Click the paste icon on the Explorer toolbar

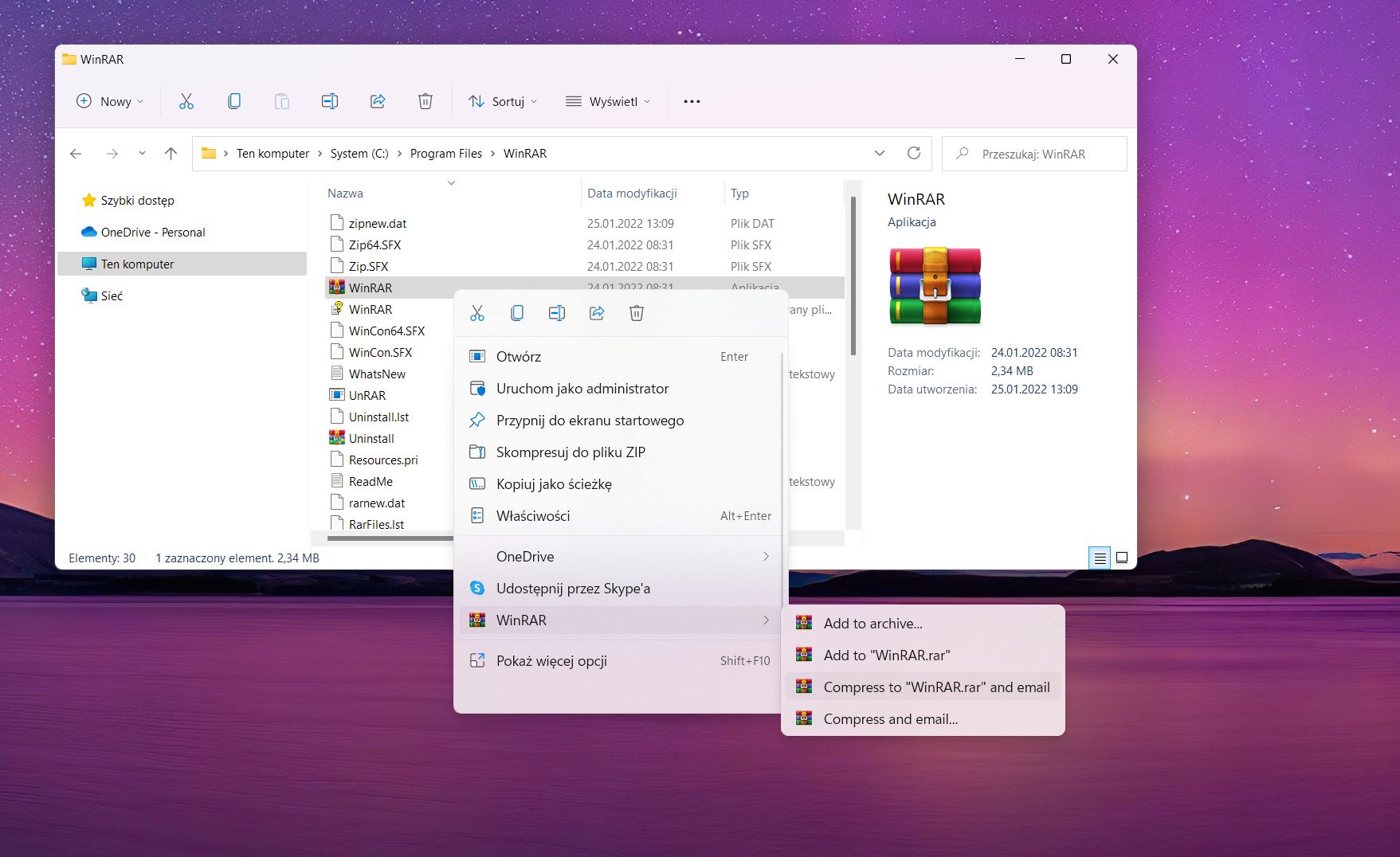[282, 101]
